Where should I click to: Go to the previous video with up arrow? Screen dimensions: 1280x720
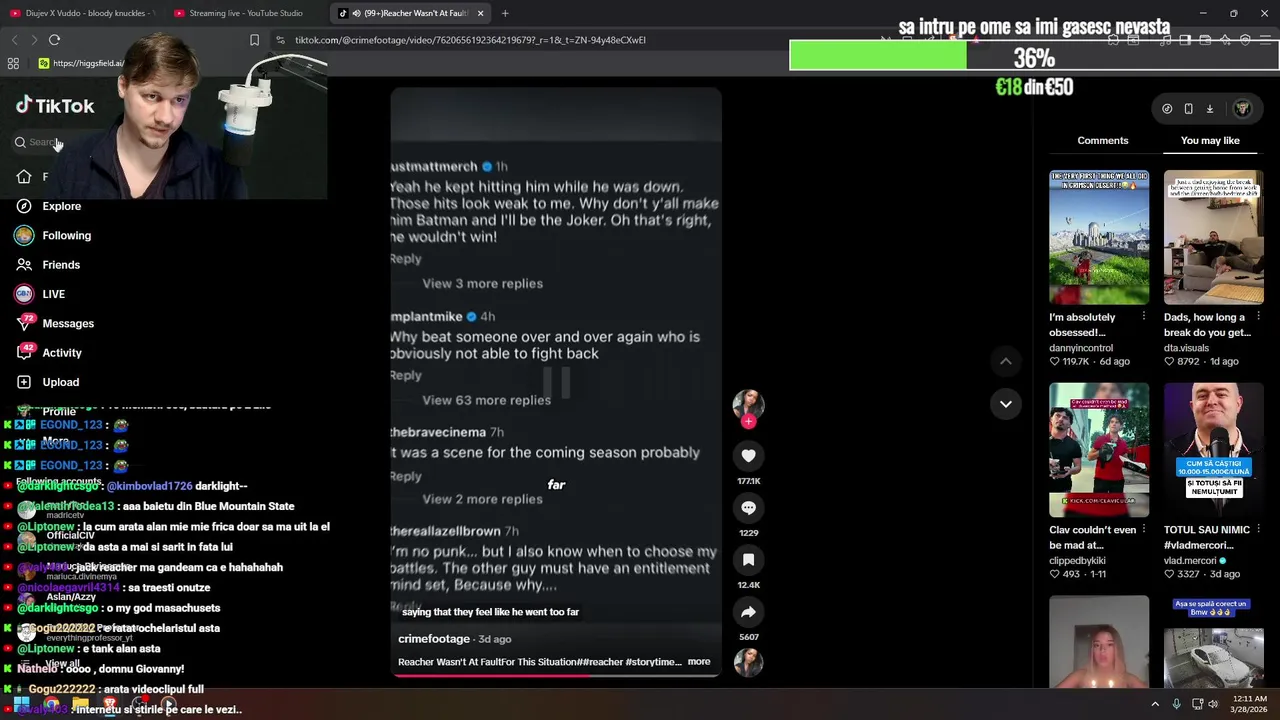pos(1006,361)
